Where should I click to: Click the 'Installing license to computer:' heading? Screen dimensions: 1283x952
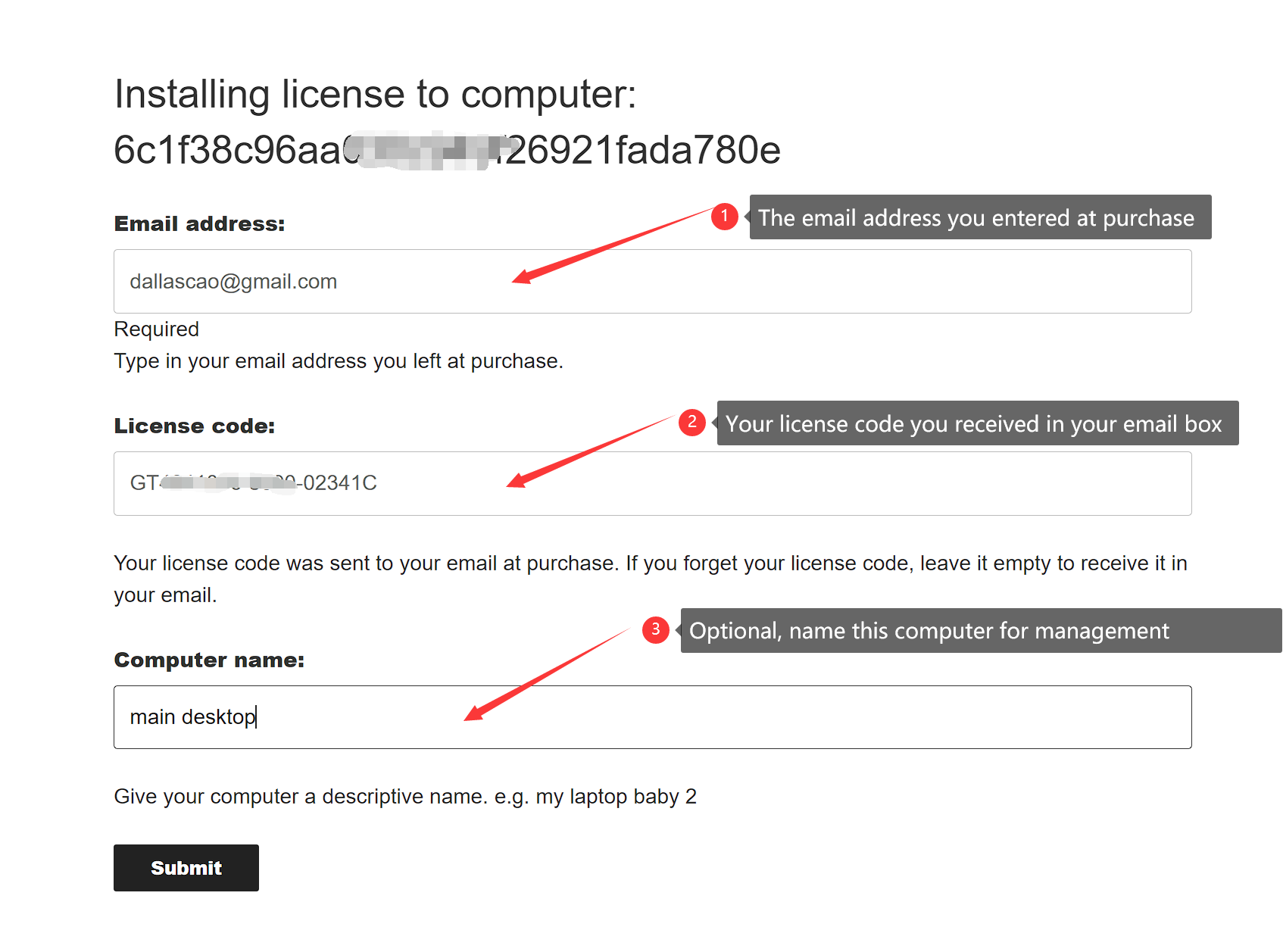click(x=375, y=95)
